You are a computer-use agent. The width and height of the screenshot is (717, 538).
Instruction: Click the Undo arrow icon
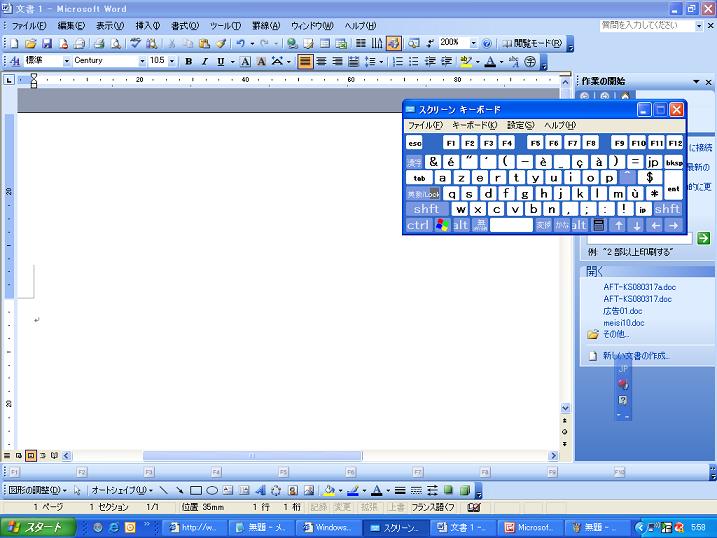coord(241,43)
